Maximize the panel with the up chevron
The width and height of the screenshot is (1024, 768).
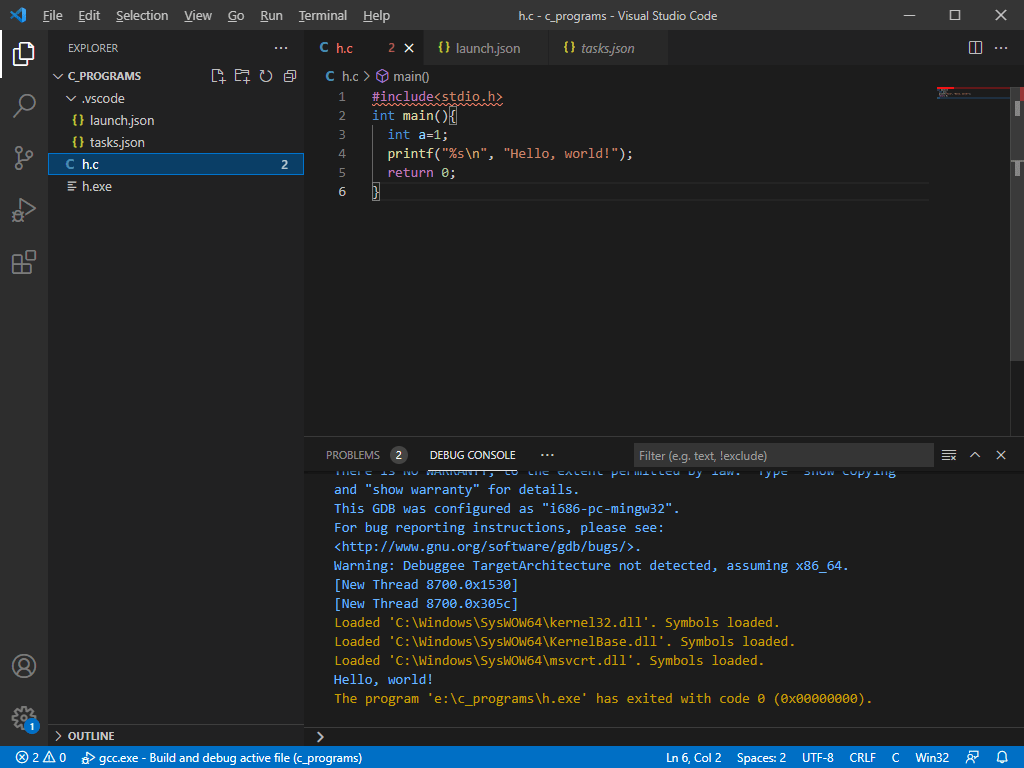pyautogui.click(x=975, y=455)
